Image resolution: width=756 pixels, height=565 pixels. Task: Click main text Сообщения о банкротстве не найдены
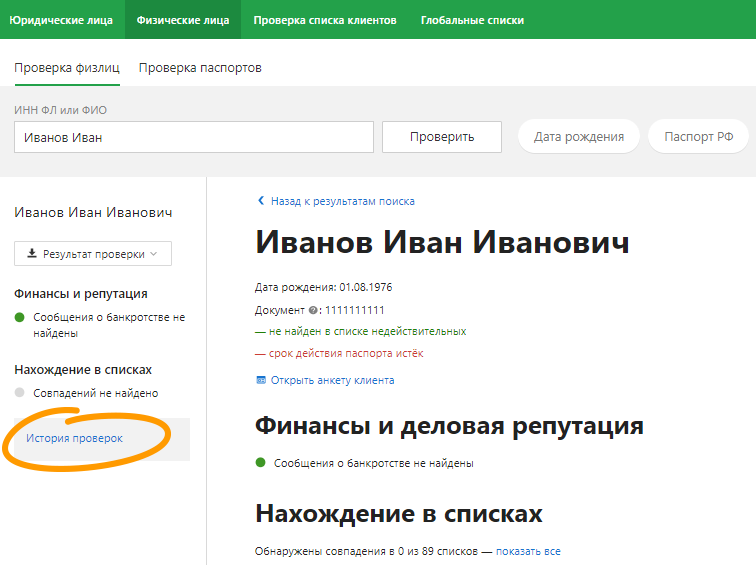click(374, 463)
